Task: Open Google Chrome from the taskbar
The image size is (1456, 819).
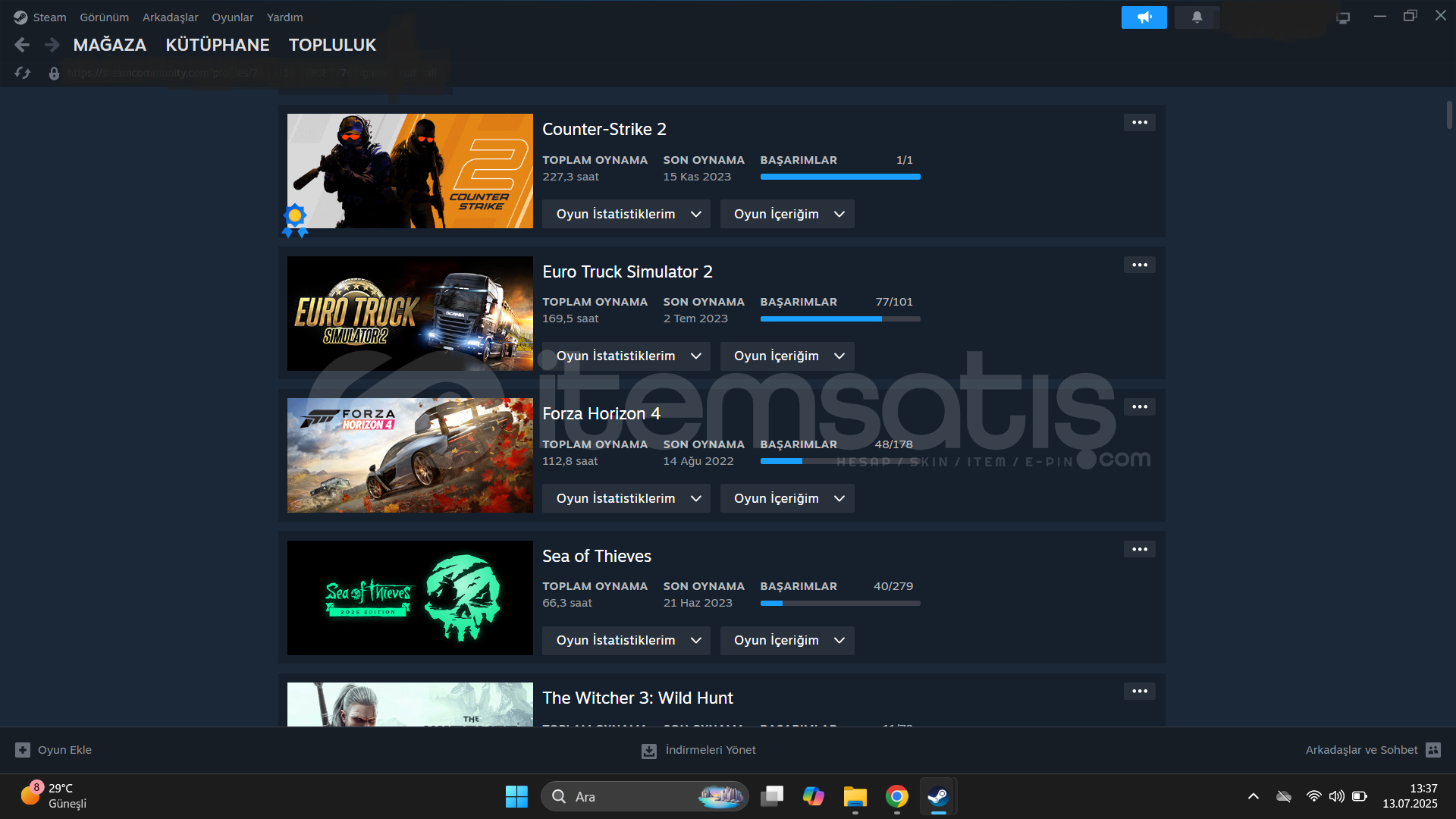Action: (897, 796)
